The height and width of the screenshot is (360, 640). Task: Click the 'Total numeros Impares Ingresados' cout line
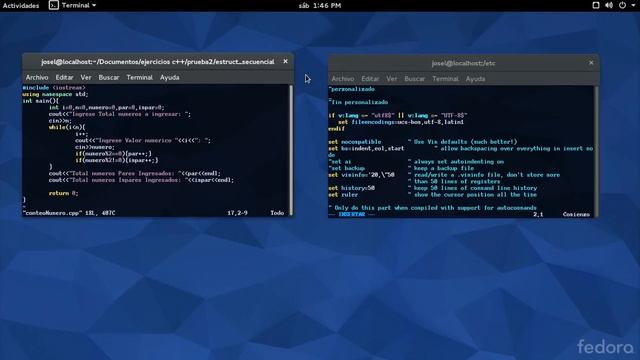point(141,180)
